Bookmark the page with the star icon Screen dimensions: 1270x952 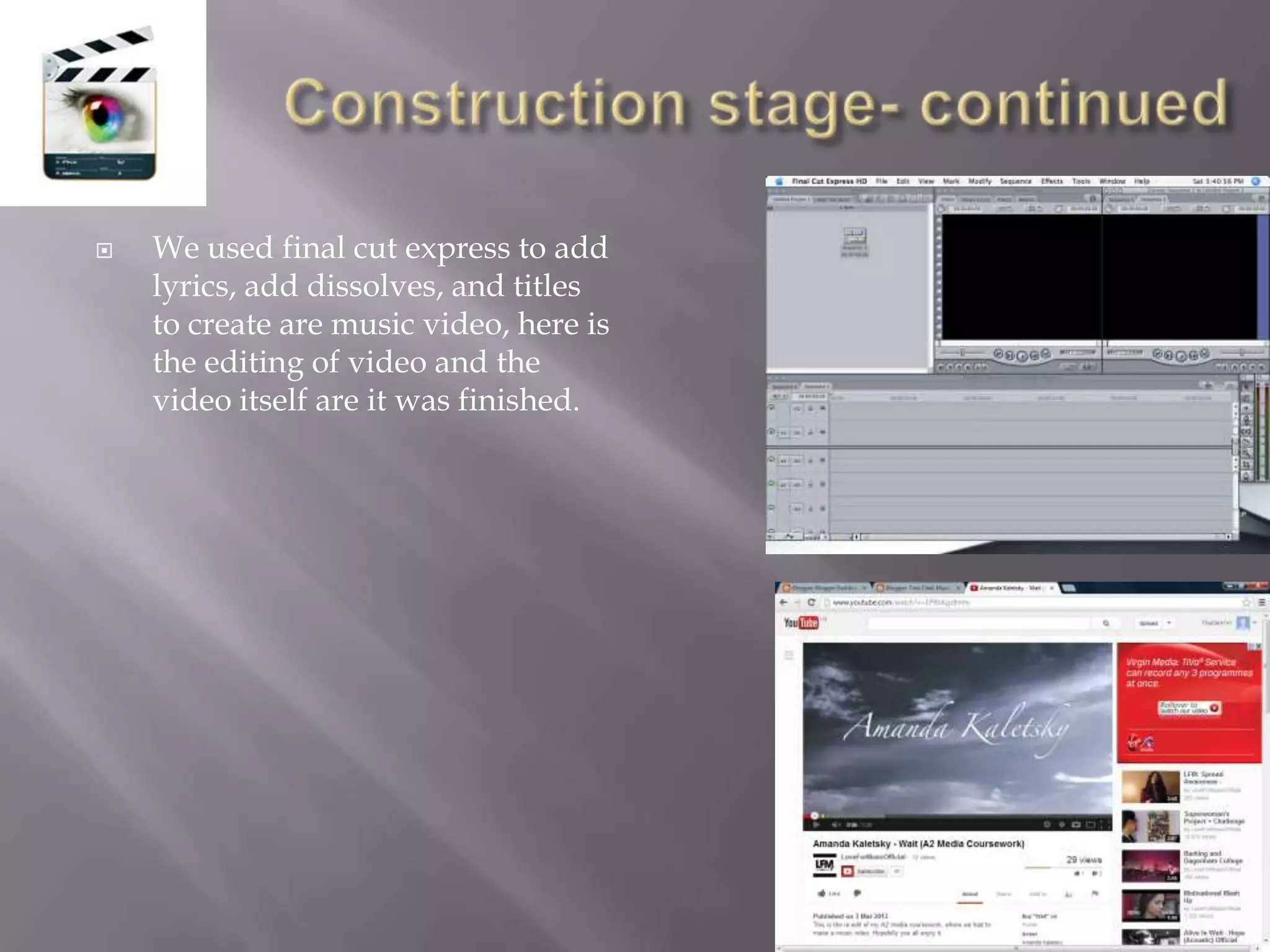pos(1246,602)
